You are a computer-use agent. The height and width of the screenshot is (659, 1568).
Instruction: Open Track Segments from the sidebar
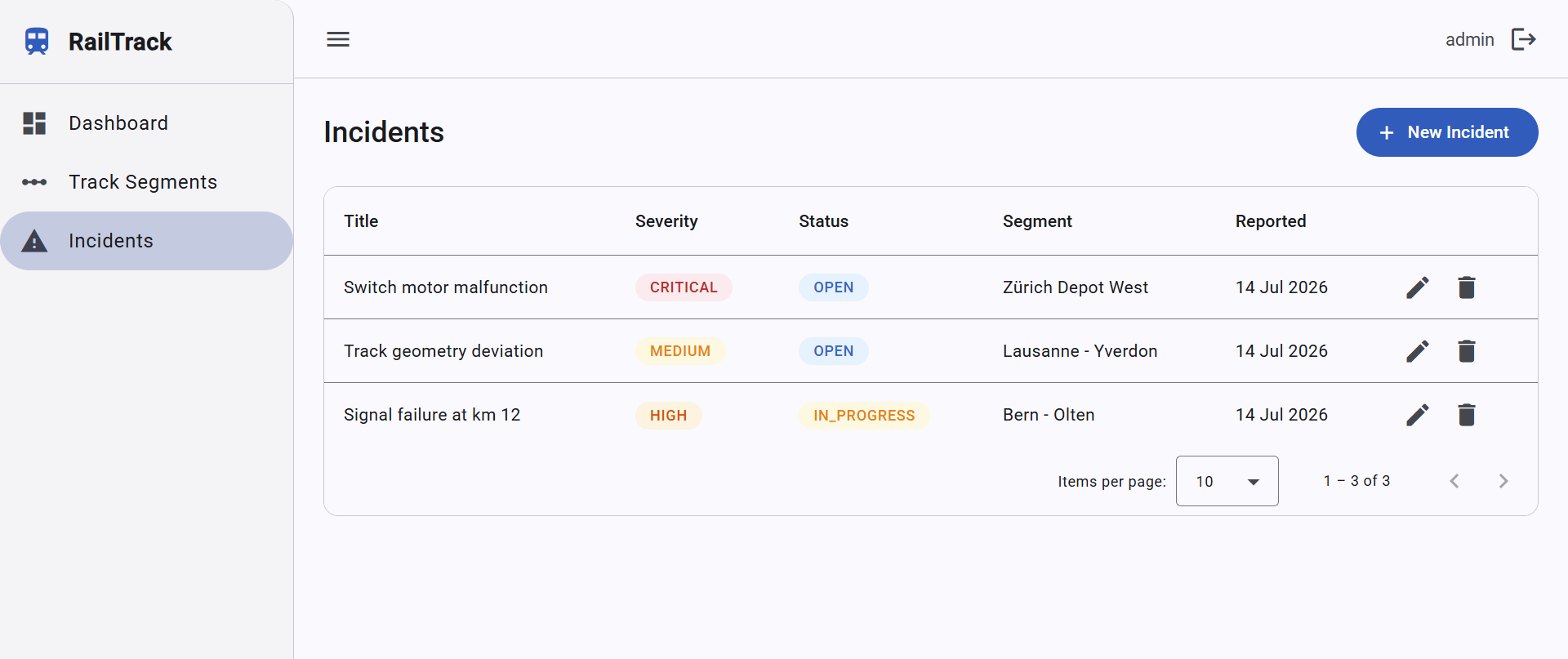coord(146,182)
